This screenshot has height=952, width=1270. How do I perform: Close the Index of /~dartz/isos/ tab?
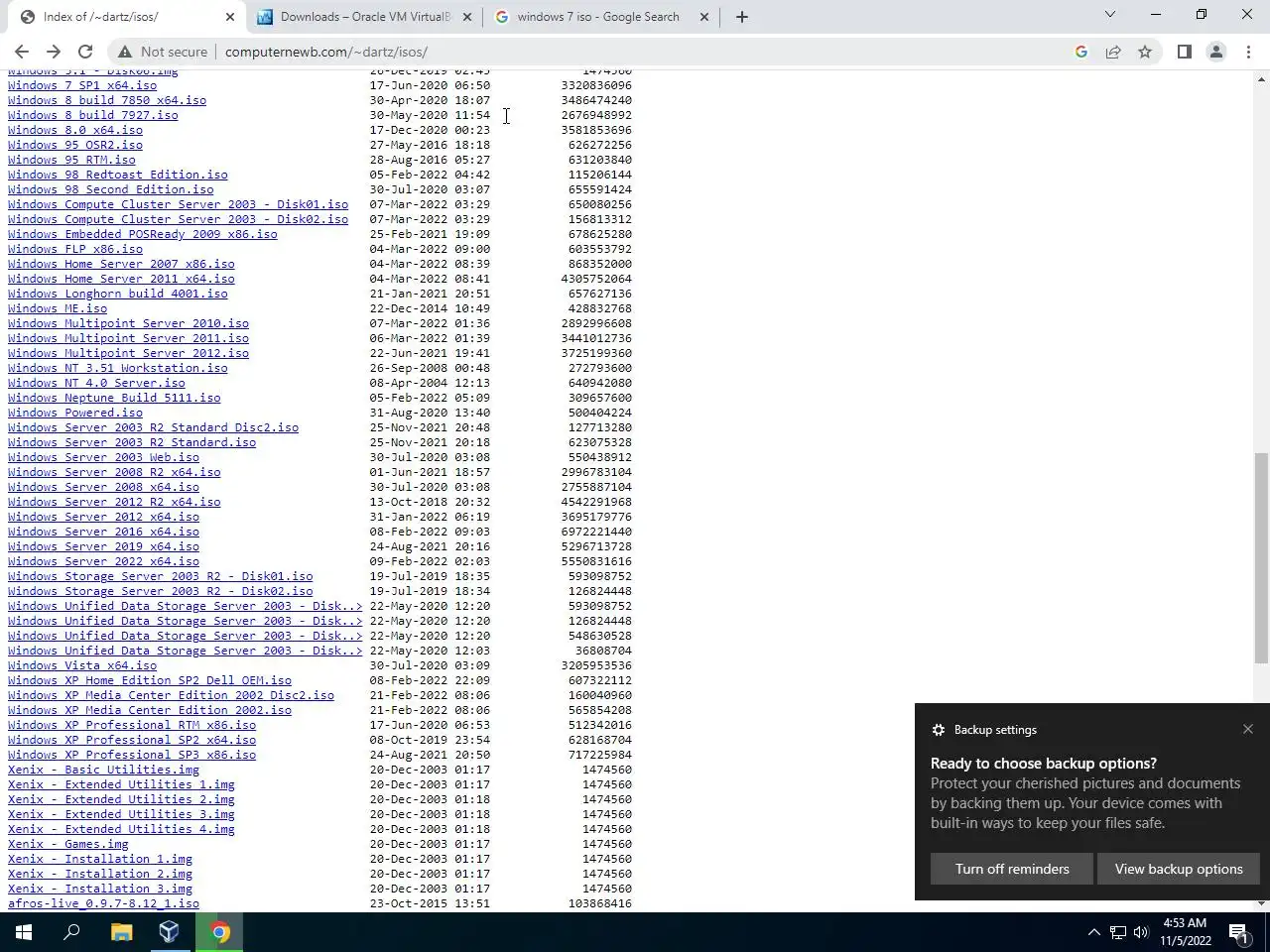(230, 17)
